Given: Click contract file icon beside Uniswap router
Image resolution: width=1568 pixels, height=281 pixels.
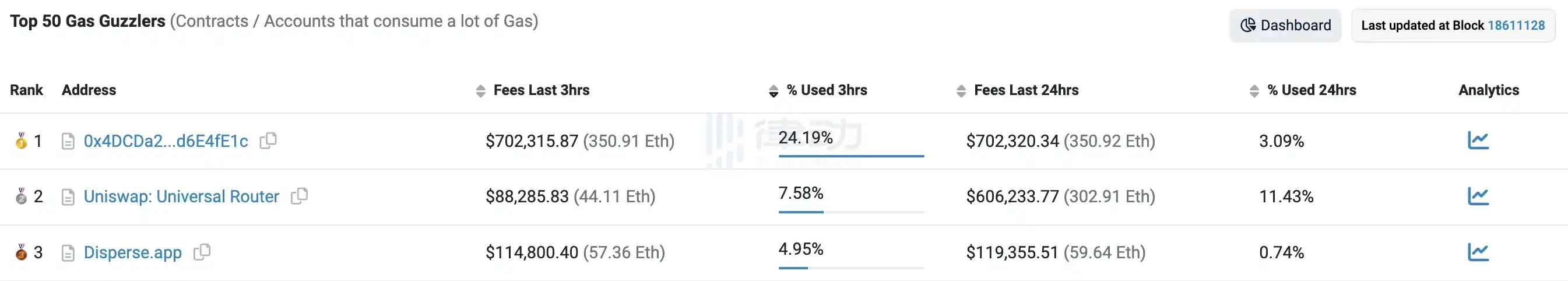Looking at the screenshot, I should tap(68, 197).
